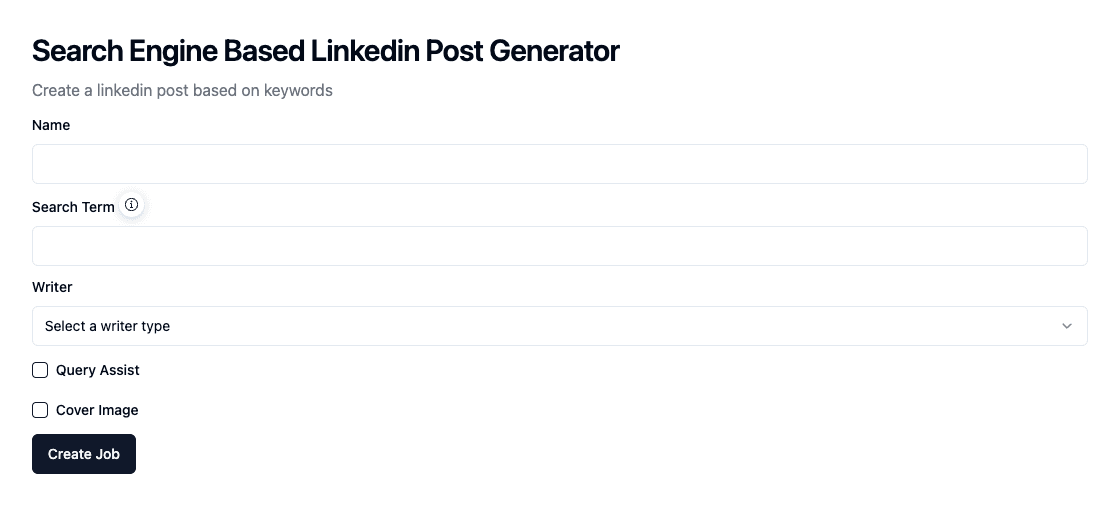1120x506 pixels.
Task: Focus the Name input field
Action: pyautogui.click(x=559, y=164)
